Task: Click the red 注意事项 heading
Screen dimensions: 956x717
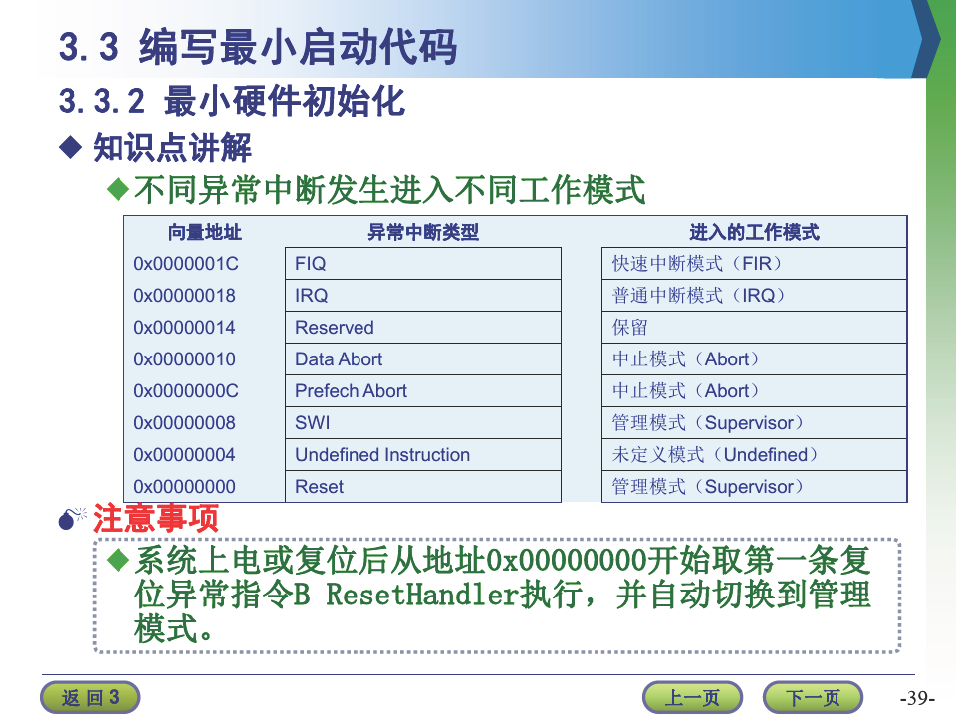Action: pos(155,519)
